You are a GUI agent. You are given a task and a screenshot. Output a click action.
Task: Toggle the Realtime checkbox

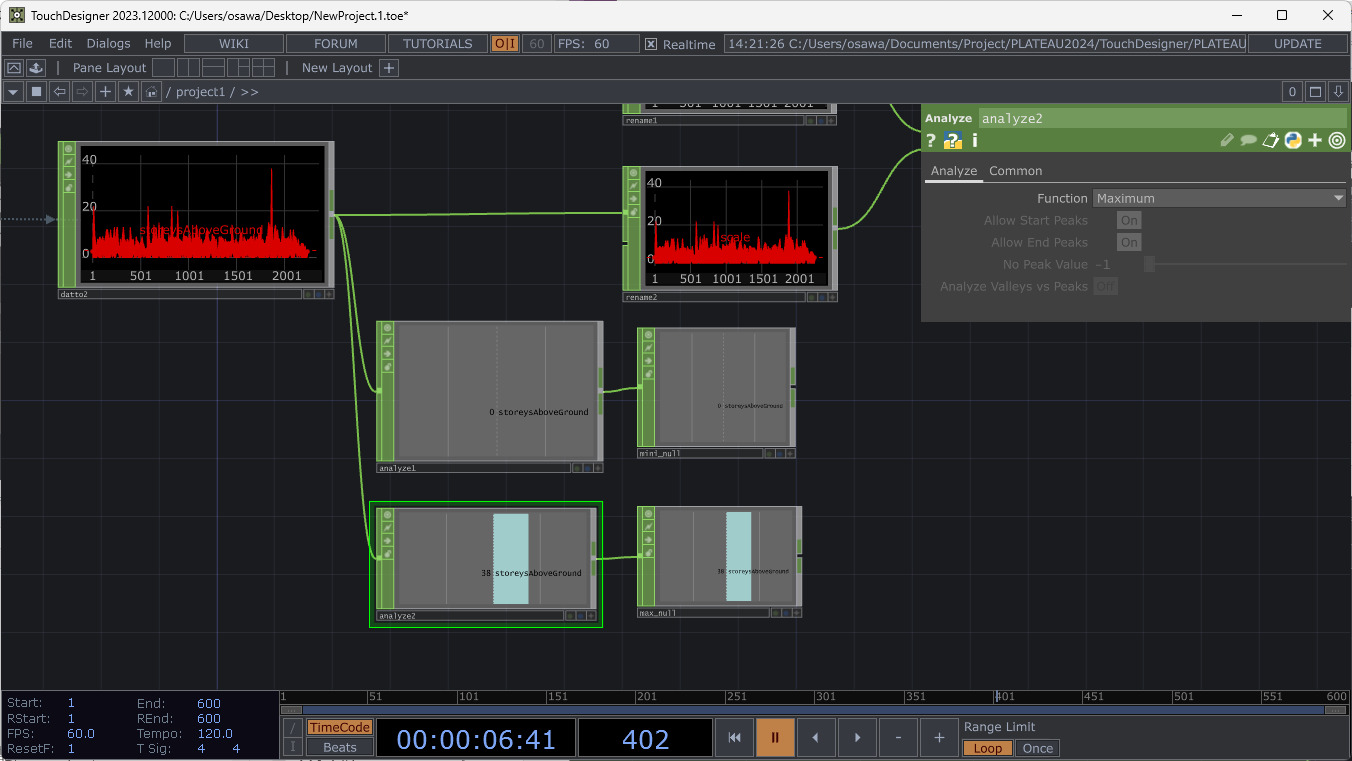coord(651,44)
